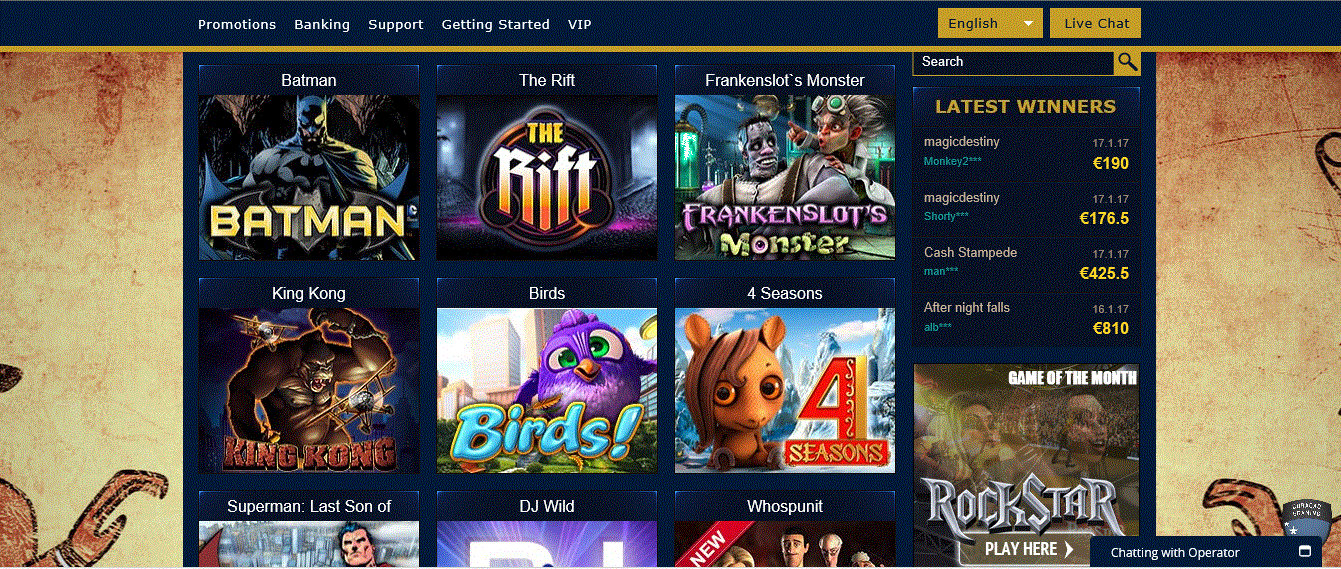The width and height of the screenshot is (1341, 569).
Task: Focus the Search input field
Action: coord(1013,62)
